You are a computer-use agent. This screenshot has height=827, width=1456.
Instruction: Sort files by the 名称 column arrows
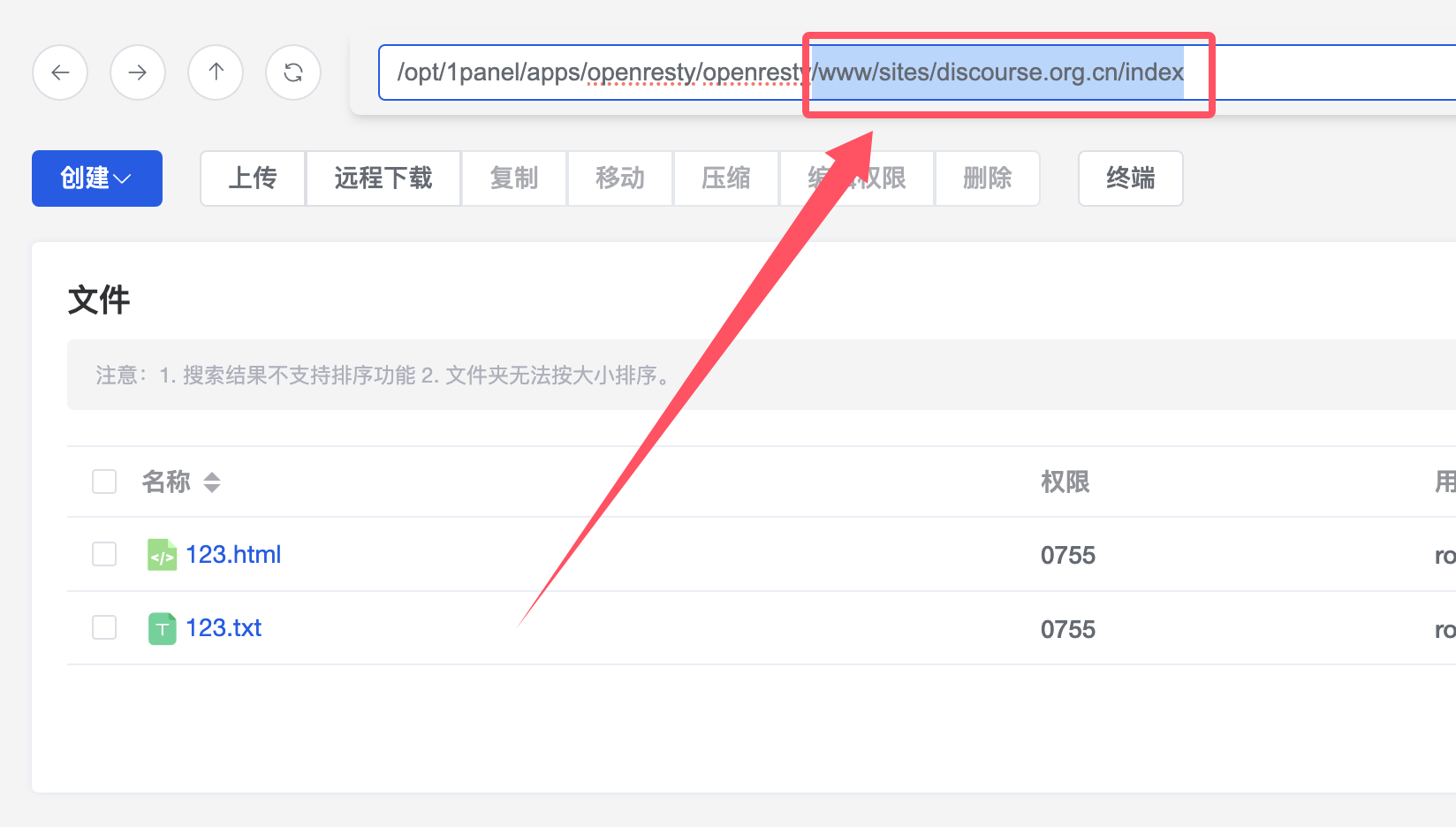click(212, 482)
